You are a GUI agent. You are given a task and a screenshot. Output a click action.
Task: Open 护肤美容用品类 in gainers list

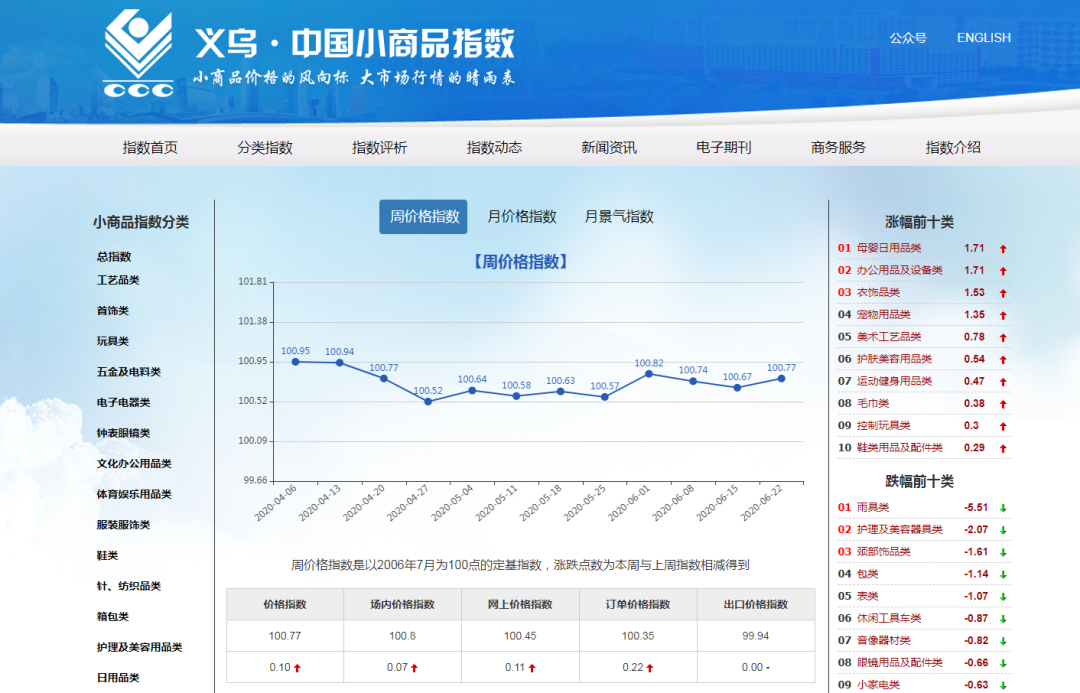click(894, 359)
